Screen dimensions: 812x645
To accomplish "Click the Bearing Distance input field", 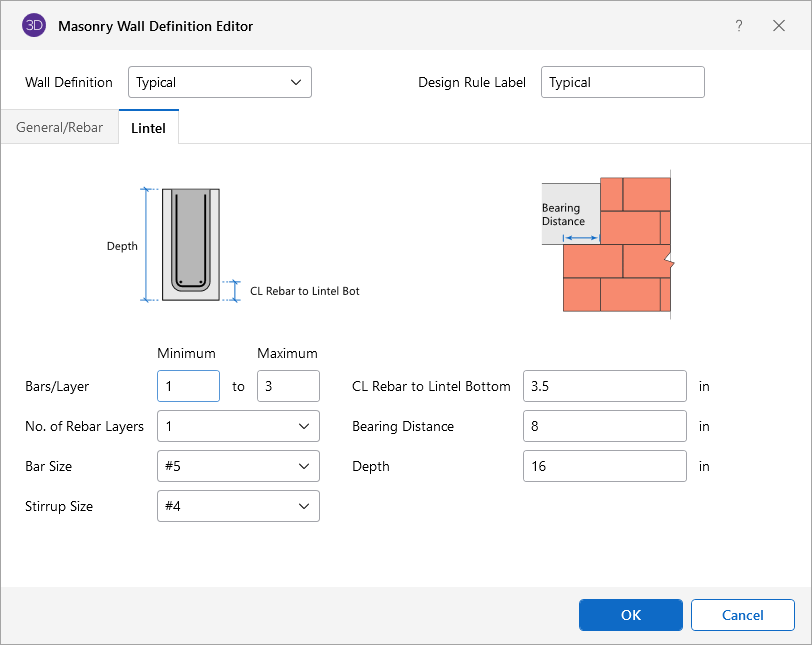I will (604, 426).
